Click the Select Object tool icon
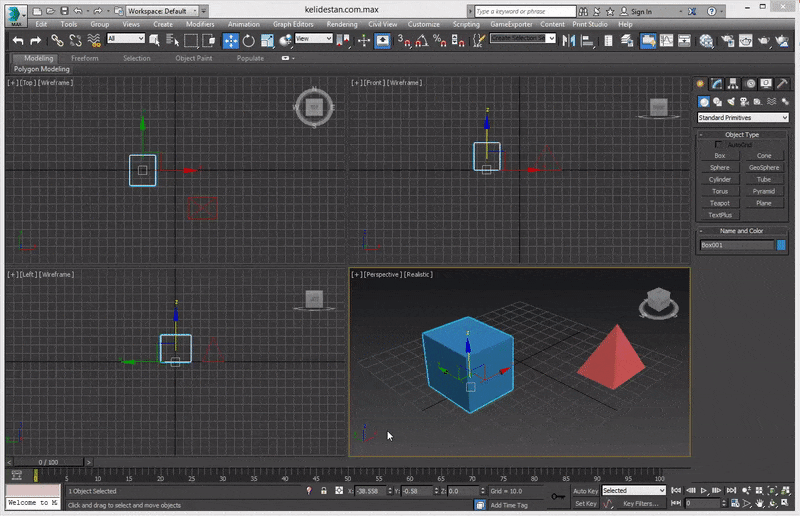800x516 pixels. (x=154, y=41)
